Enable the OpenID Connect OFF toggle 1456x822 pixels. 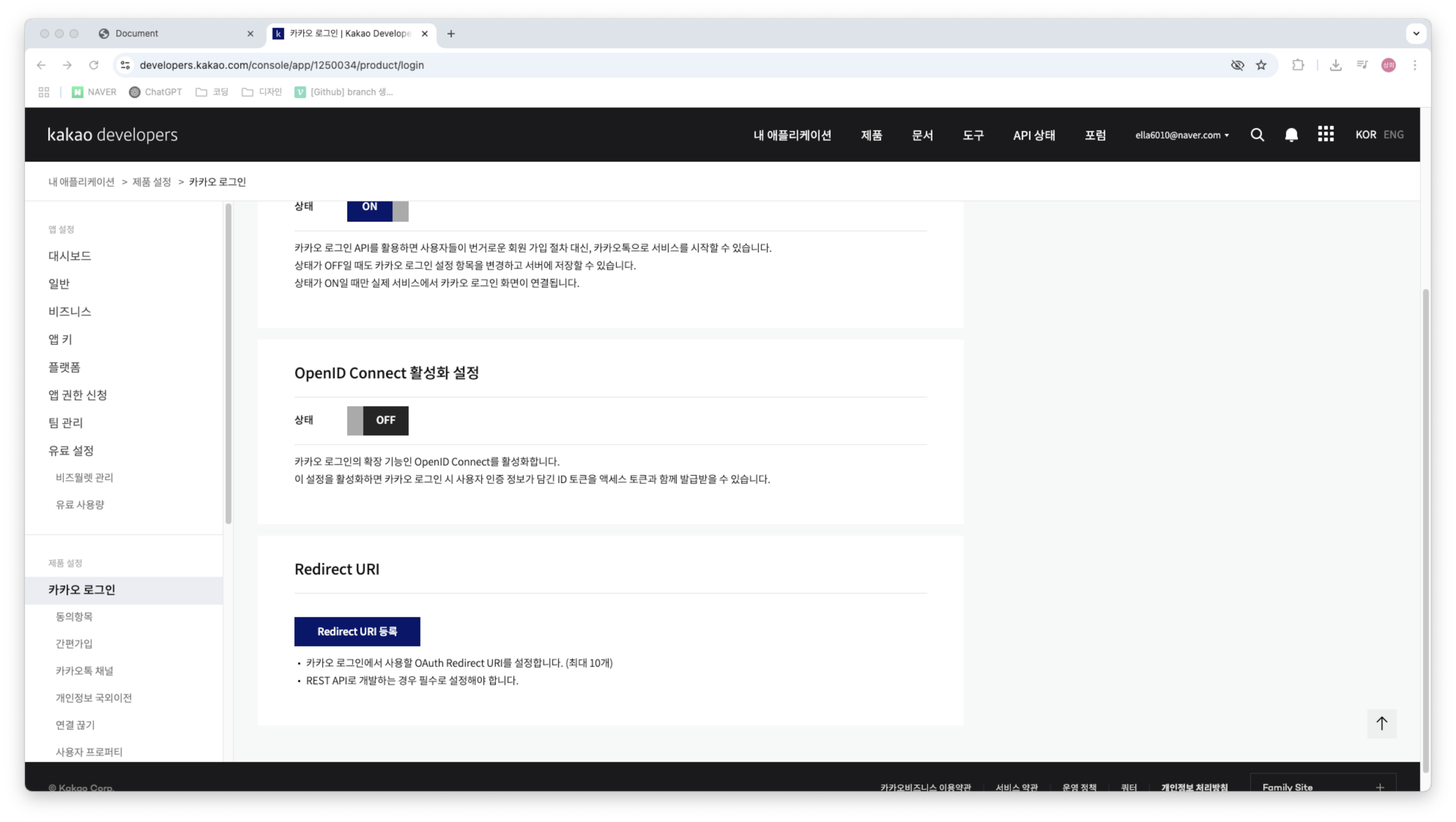pyautogui.click(x=378, y=420)
